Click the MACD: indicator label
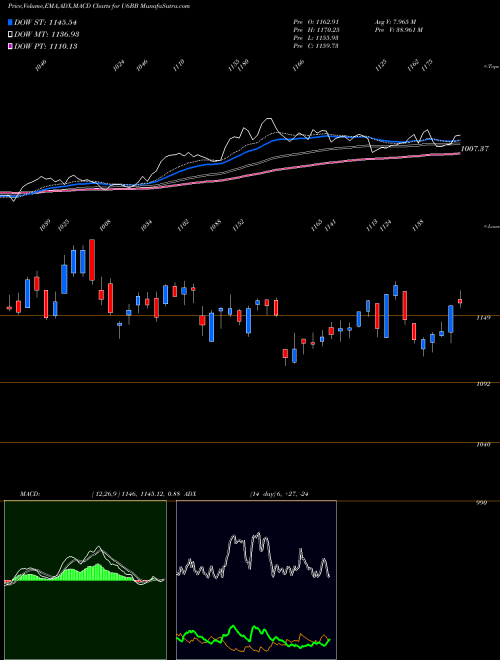 point(30,494)
